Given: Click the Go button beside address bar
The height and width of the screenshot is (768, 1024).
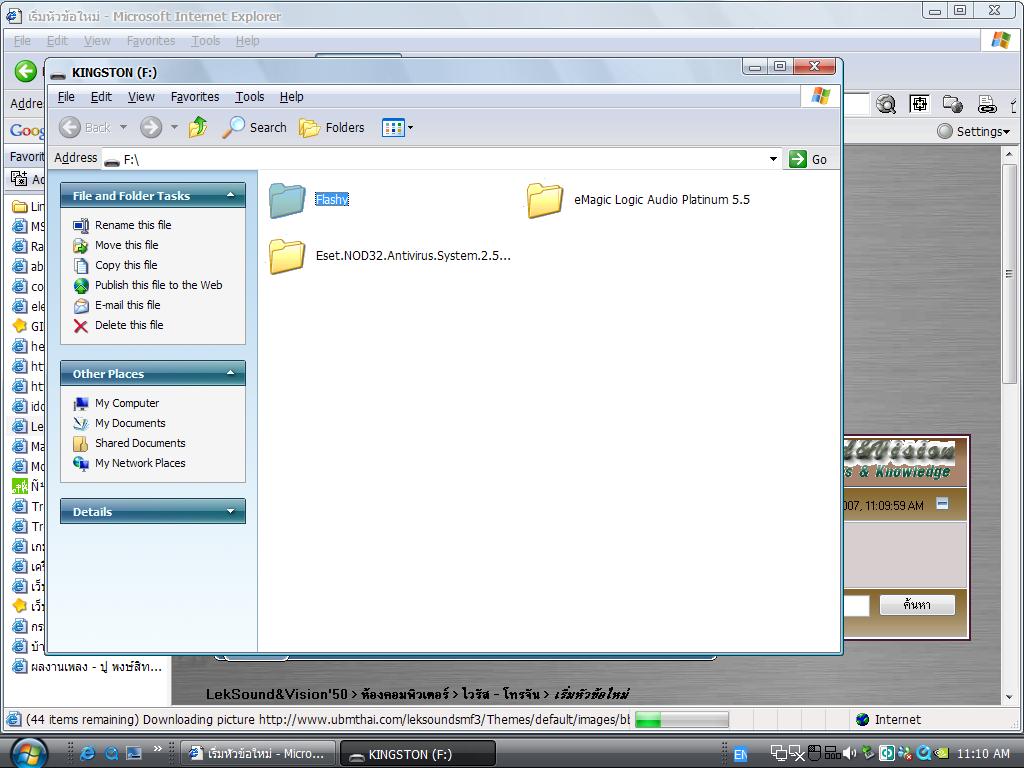Looking at the screenshot, I should [808, 159].
